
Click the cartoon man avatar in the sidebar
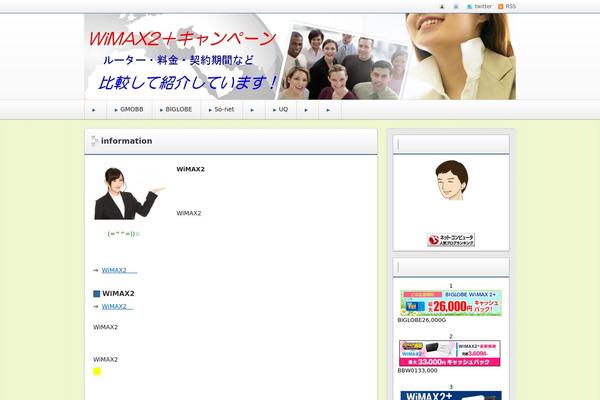click(452, 180)
